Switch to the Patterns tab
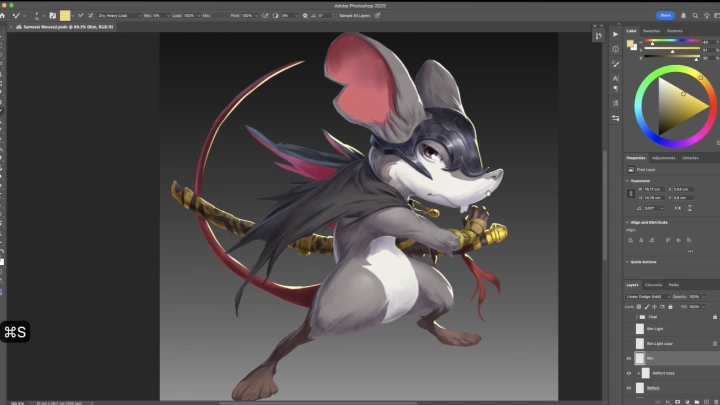Image resolution: width=720 pixels, height=405 pixels. [675, 31]
